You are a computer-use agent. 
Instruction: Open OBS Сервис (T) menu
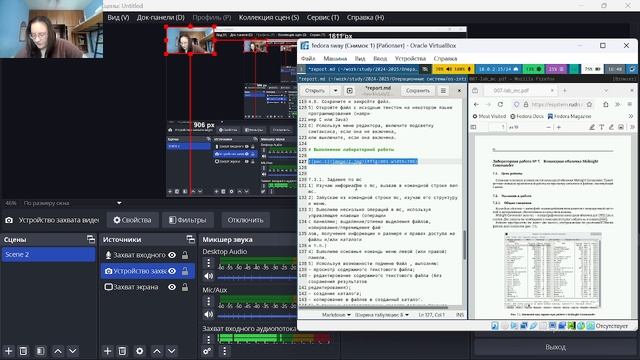[323, 18]
